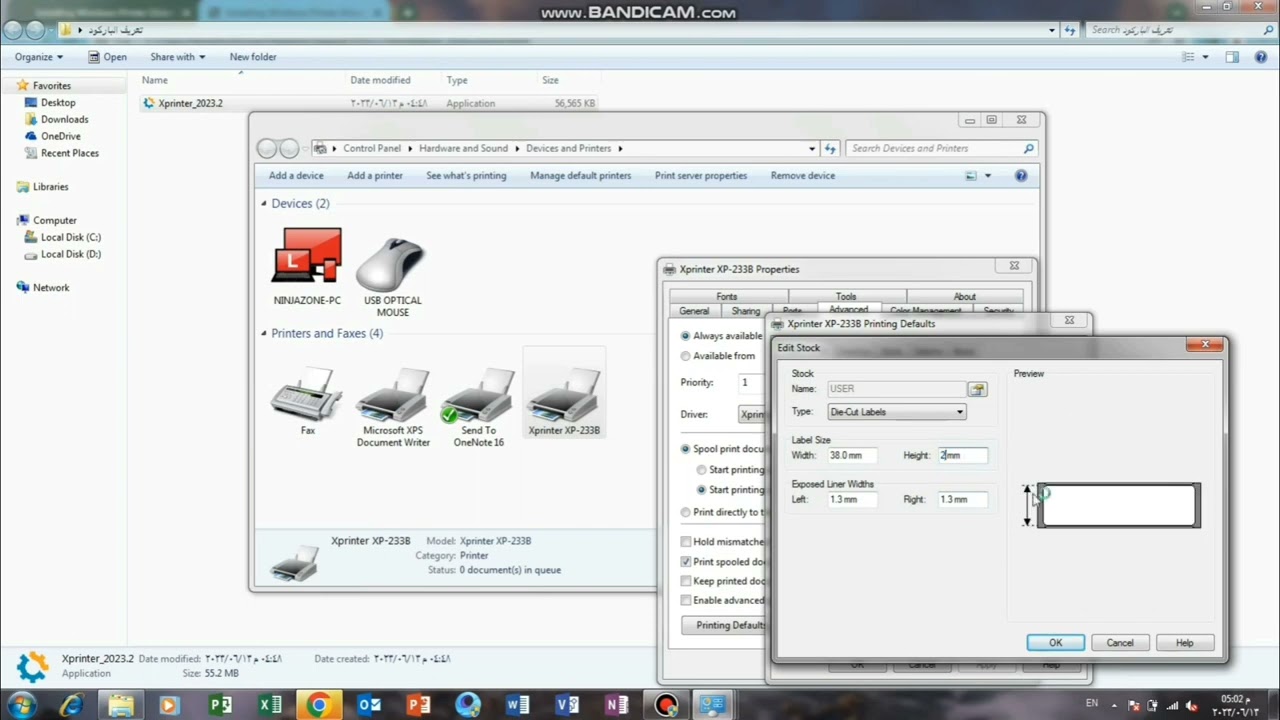
Task: Click the Left exposed liner width field
Action: (853, 499)
